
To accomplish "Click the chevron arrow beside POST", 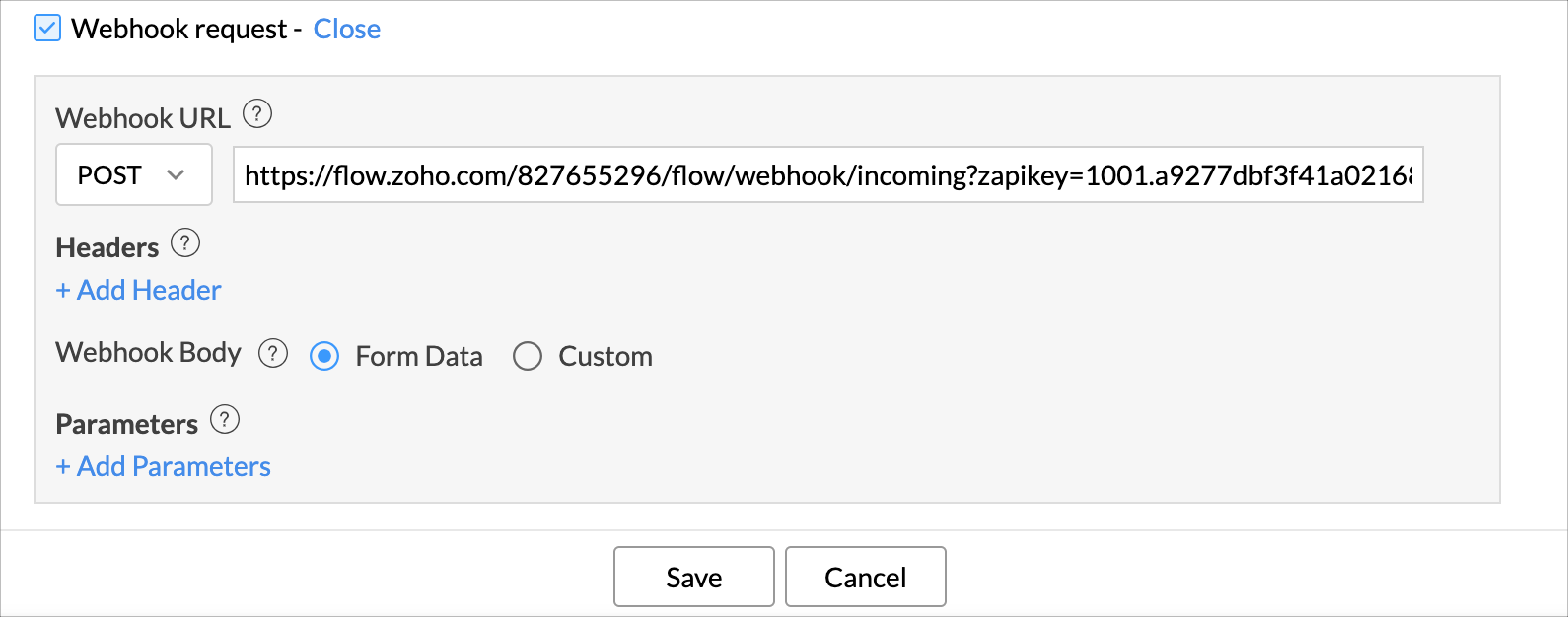I will tap(176, 174).
